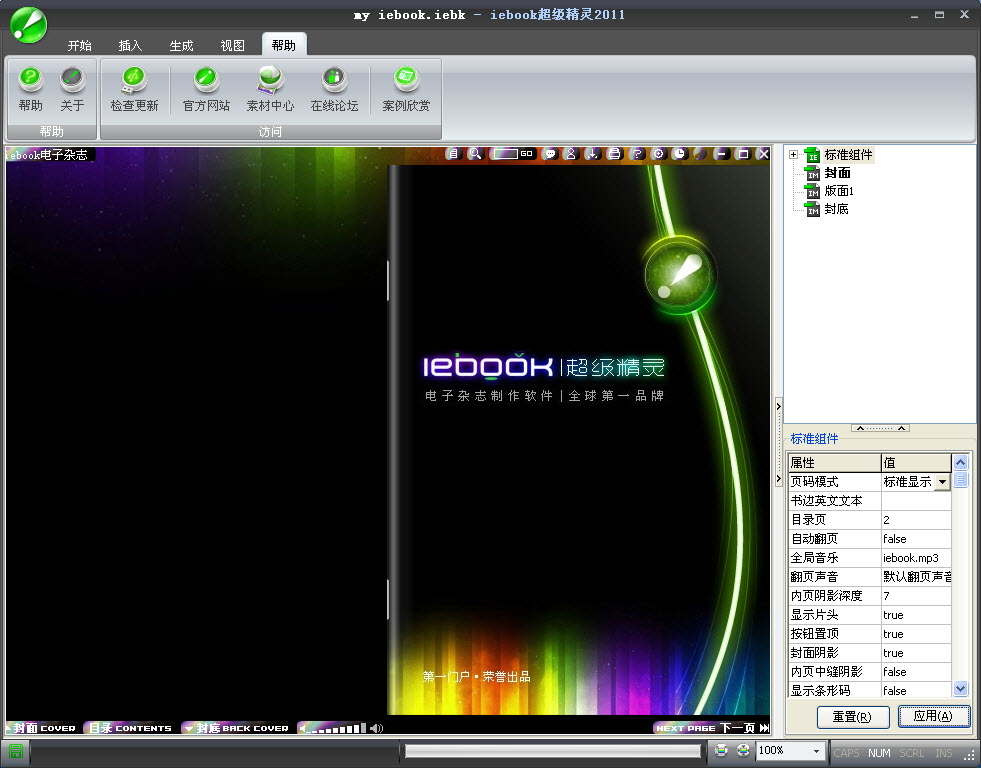
Task: Open the 页码模式 value dropdown
Action: coord(942,482)
